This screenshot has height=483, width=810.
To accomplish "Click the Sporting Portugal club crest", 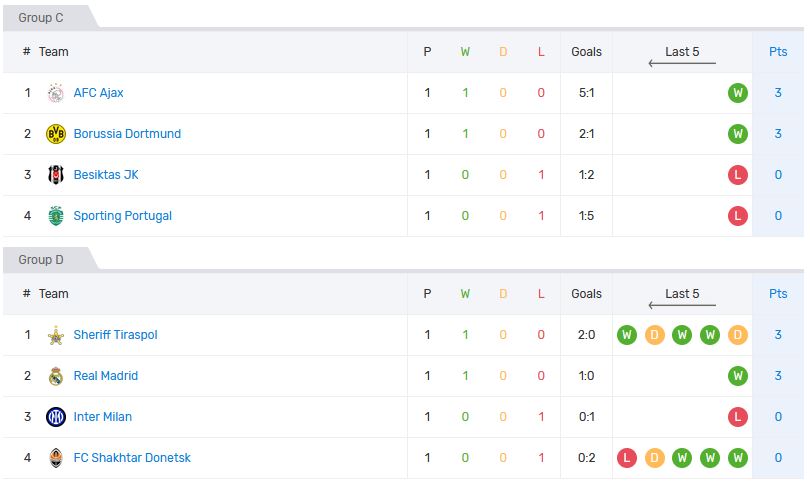I will pyautogui.click(x=56, y=216).
